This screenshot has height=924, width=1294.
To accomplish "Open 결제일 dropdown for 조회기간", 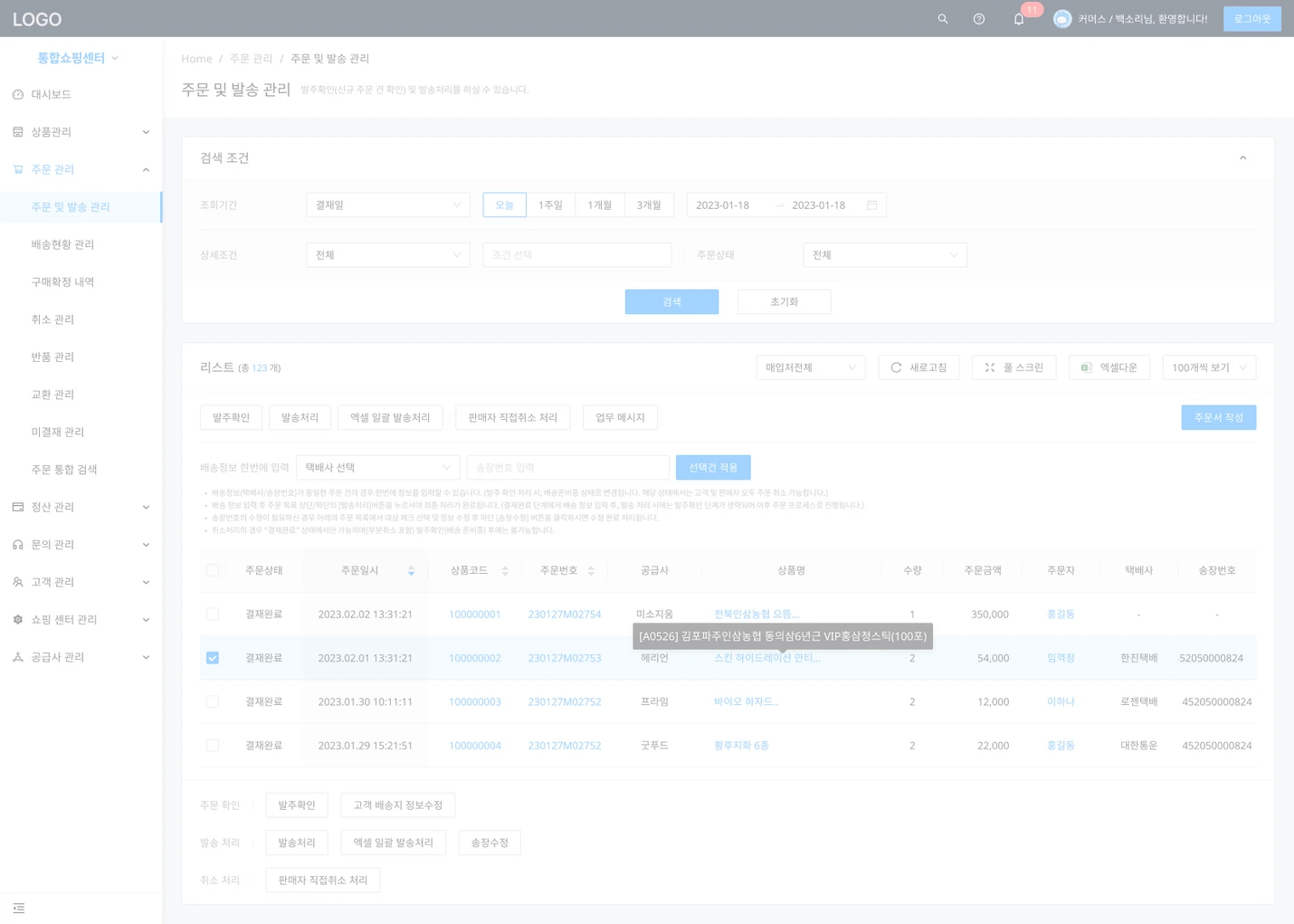I will point(388,205).
